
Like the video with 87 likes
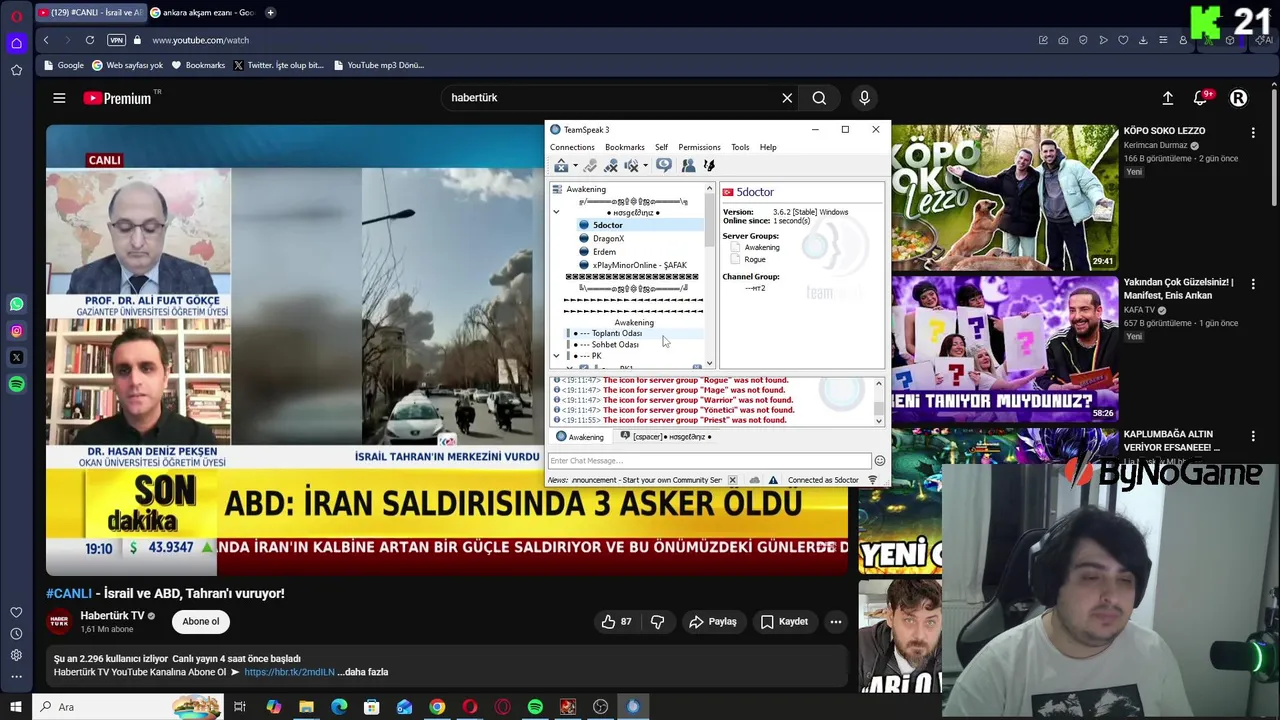click(x=615, y=621)
